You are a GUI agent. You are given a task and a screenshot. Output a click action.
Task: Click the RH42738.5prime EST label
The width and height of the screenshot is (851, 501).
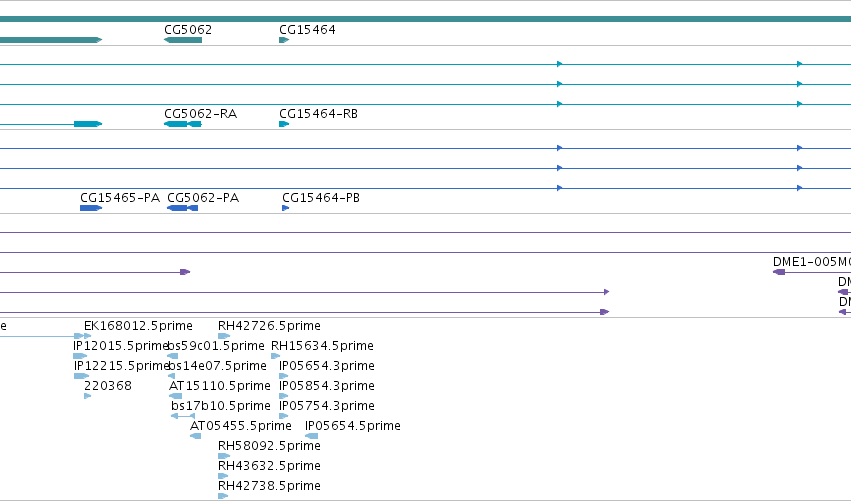coord(269,487)
